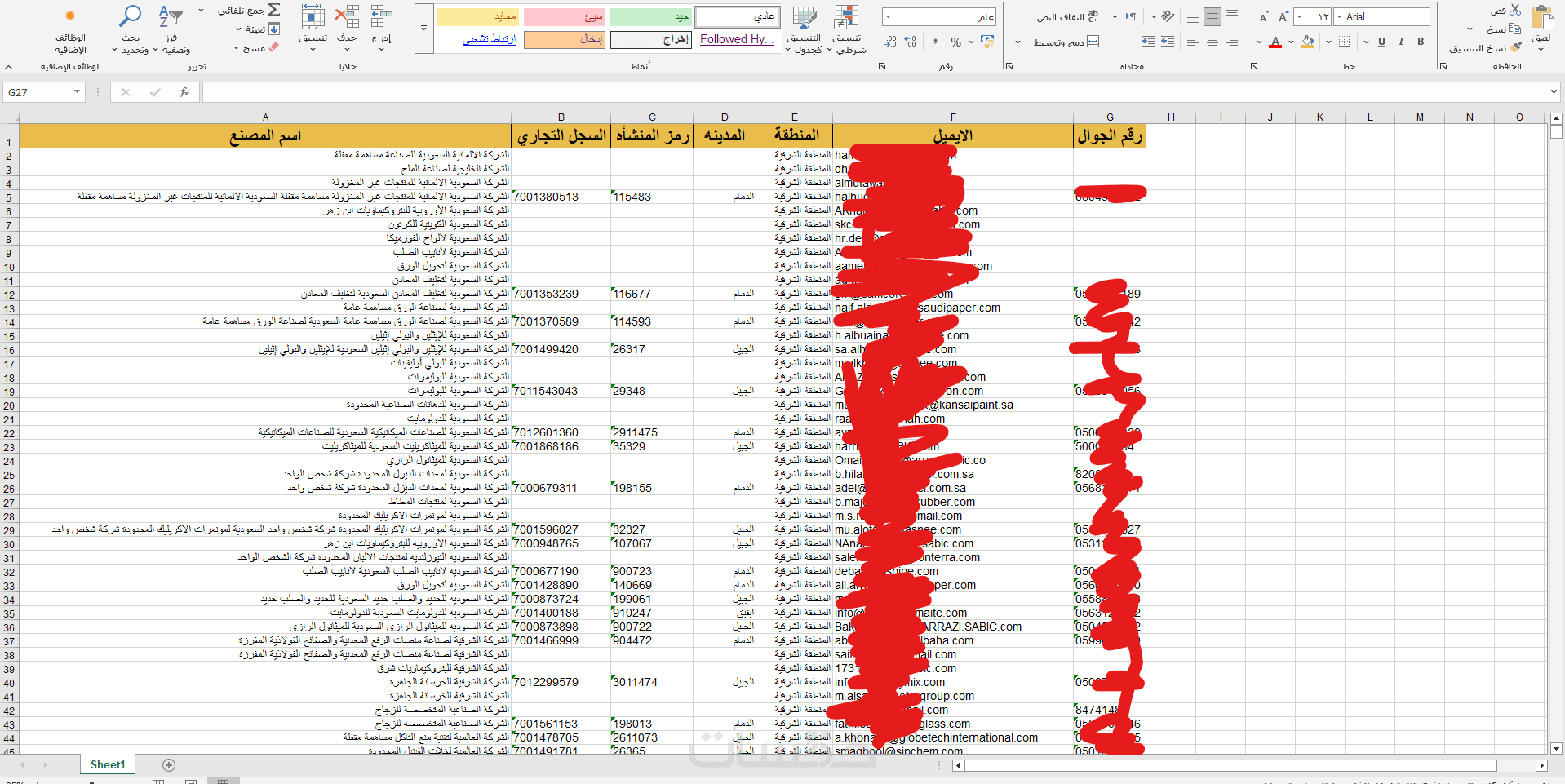Click the Insert Function fx icon
The image size is (1565, 784).
[x=184, y=92]
